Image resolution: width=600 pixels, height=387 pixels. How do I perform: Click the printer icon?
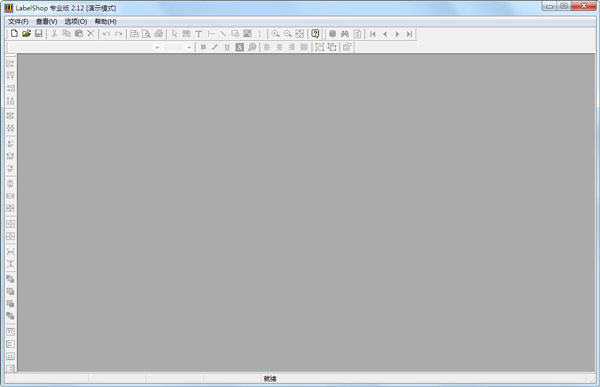click(x=158, y=34)
